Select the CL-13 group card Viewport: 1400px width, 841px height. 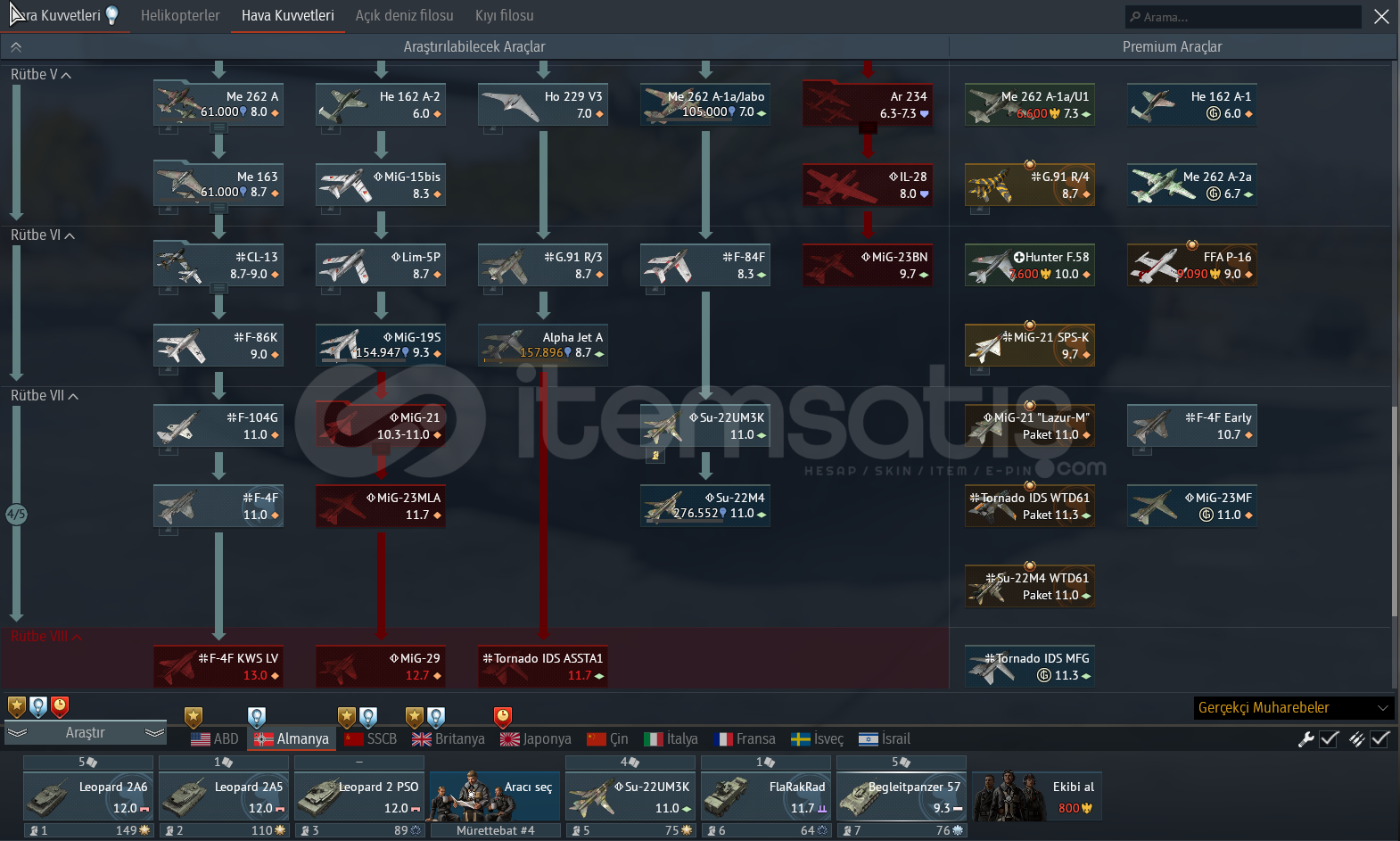click(218, 265)
